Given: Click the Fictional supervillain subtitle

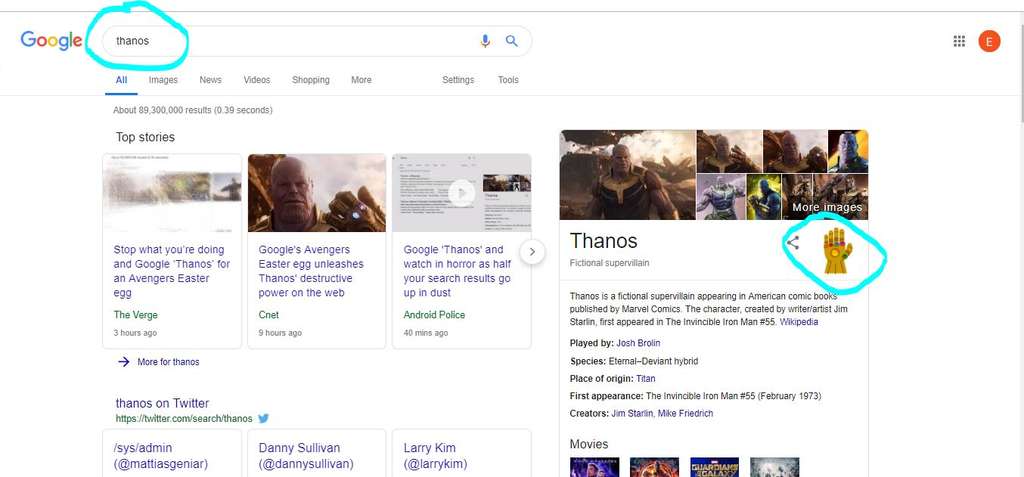Looking at the screenshot, I should click(x=609, y=263).
